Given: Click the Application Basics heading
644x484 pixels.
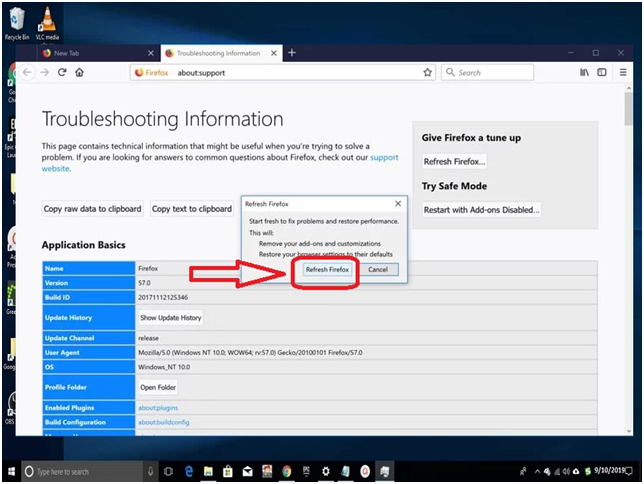Looking at the screenshot, I should 83,245.
